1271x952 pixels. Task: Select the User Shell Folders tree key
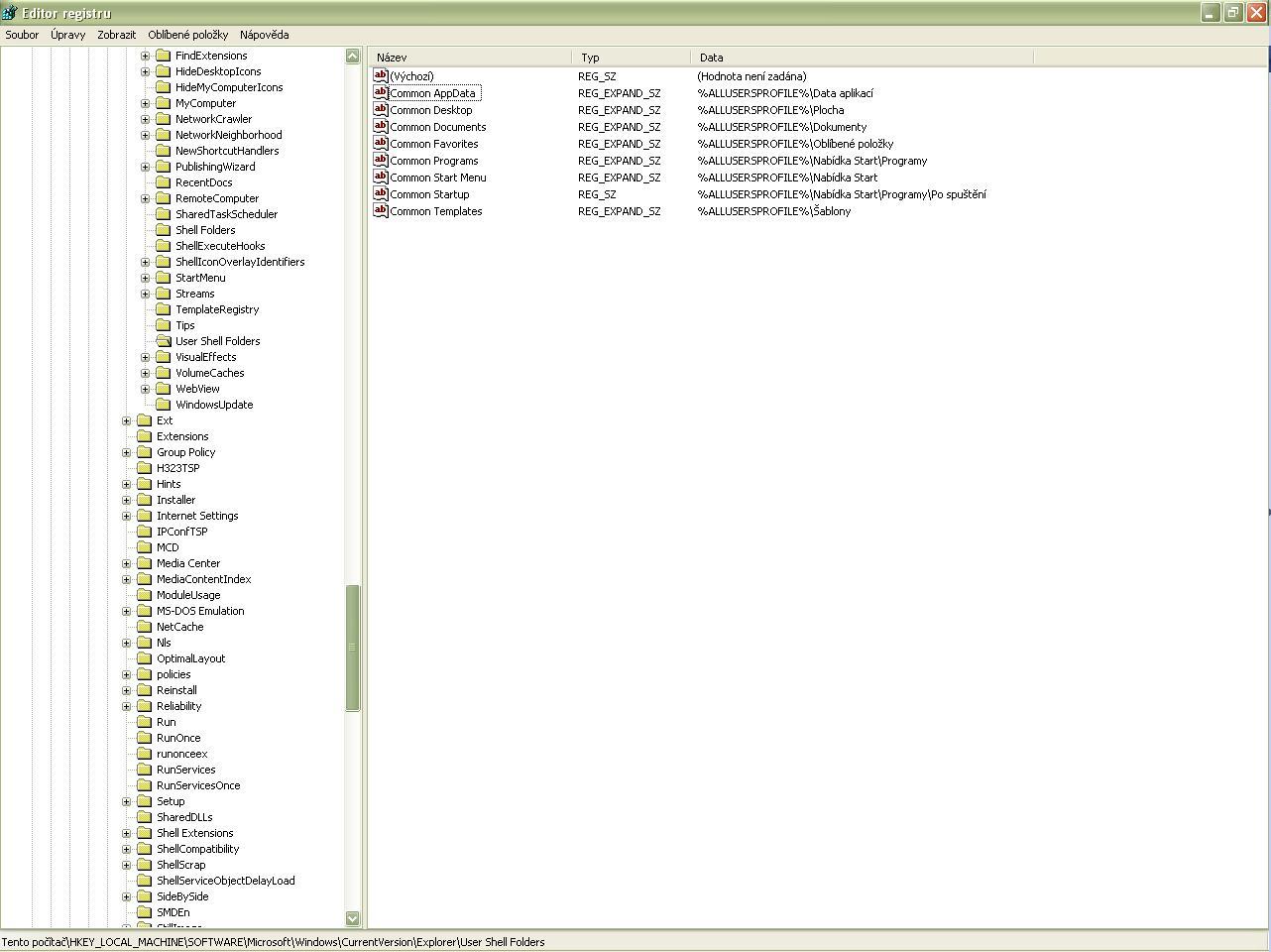[218, 341]
